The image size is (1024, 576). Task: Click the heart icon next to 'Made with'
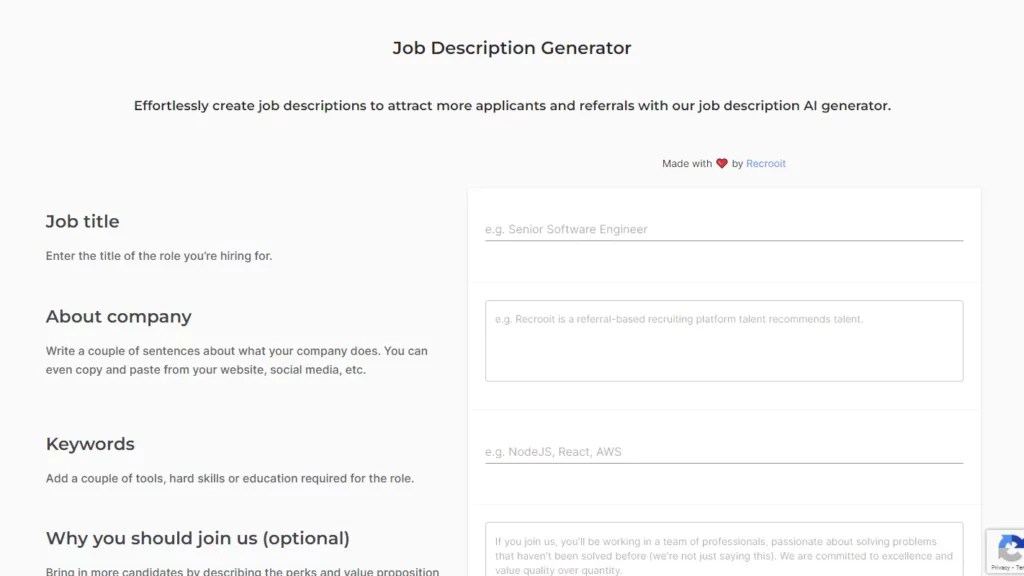coord(722,162)
